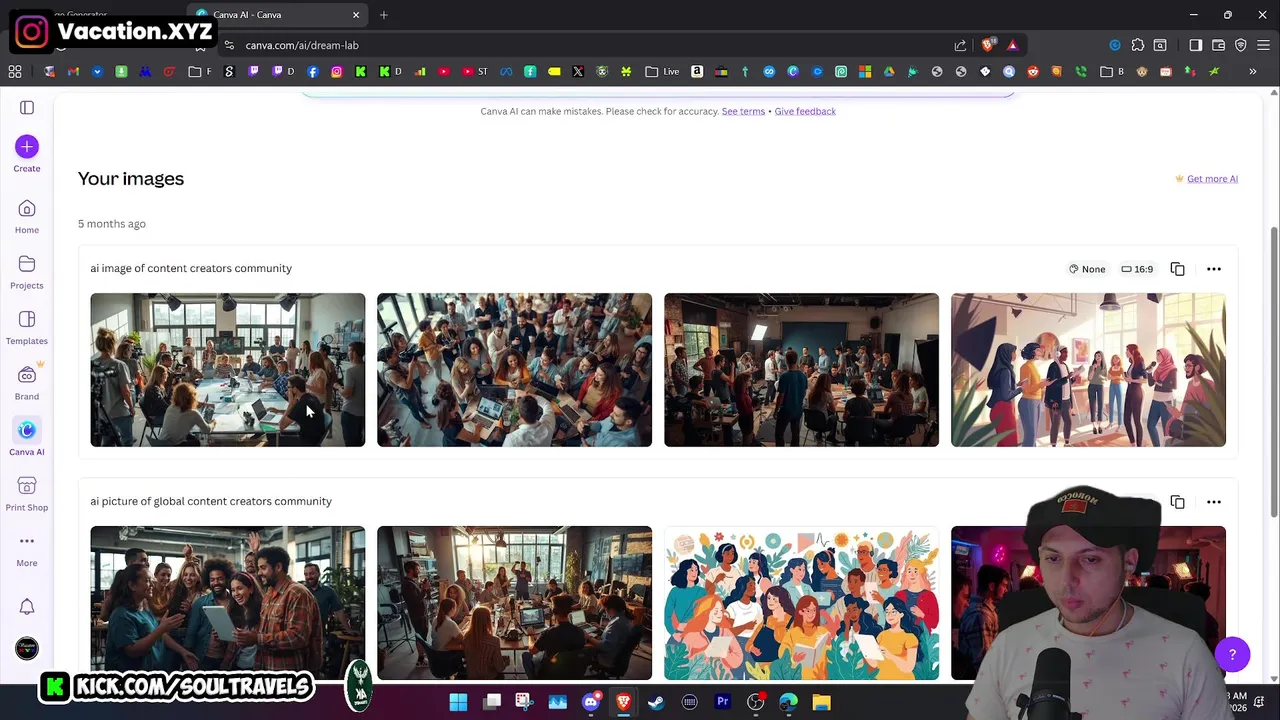Image resolution: width=1280 pixels, height=720 pixels.
Task: Open Brand kit in sidebar
Action: pyautogui.click(x=27, y=382)
